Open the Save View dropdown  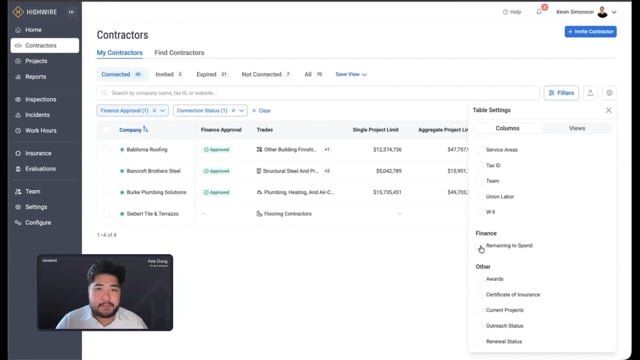(351, 74)
